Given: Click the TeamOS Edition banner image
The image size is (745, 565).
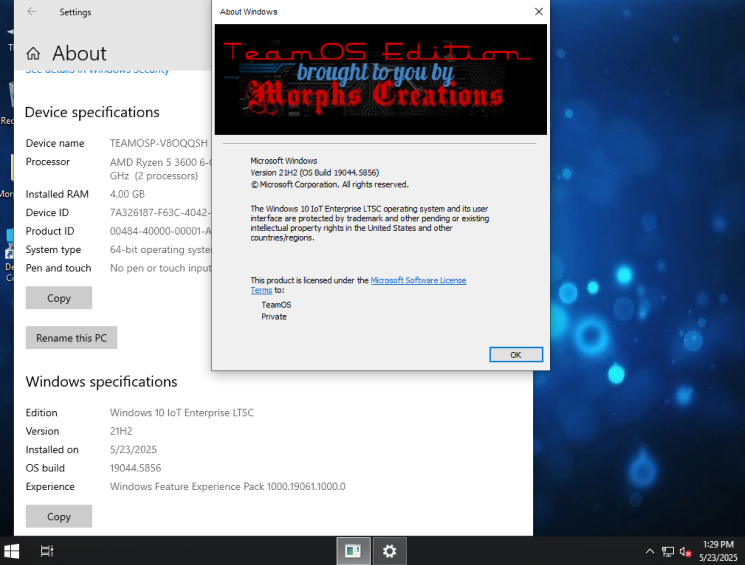Looking at the screenshot, I should [x=381, y=79].
